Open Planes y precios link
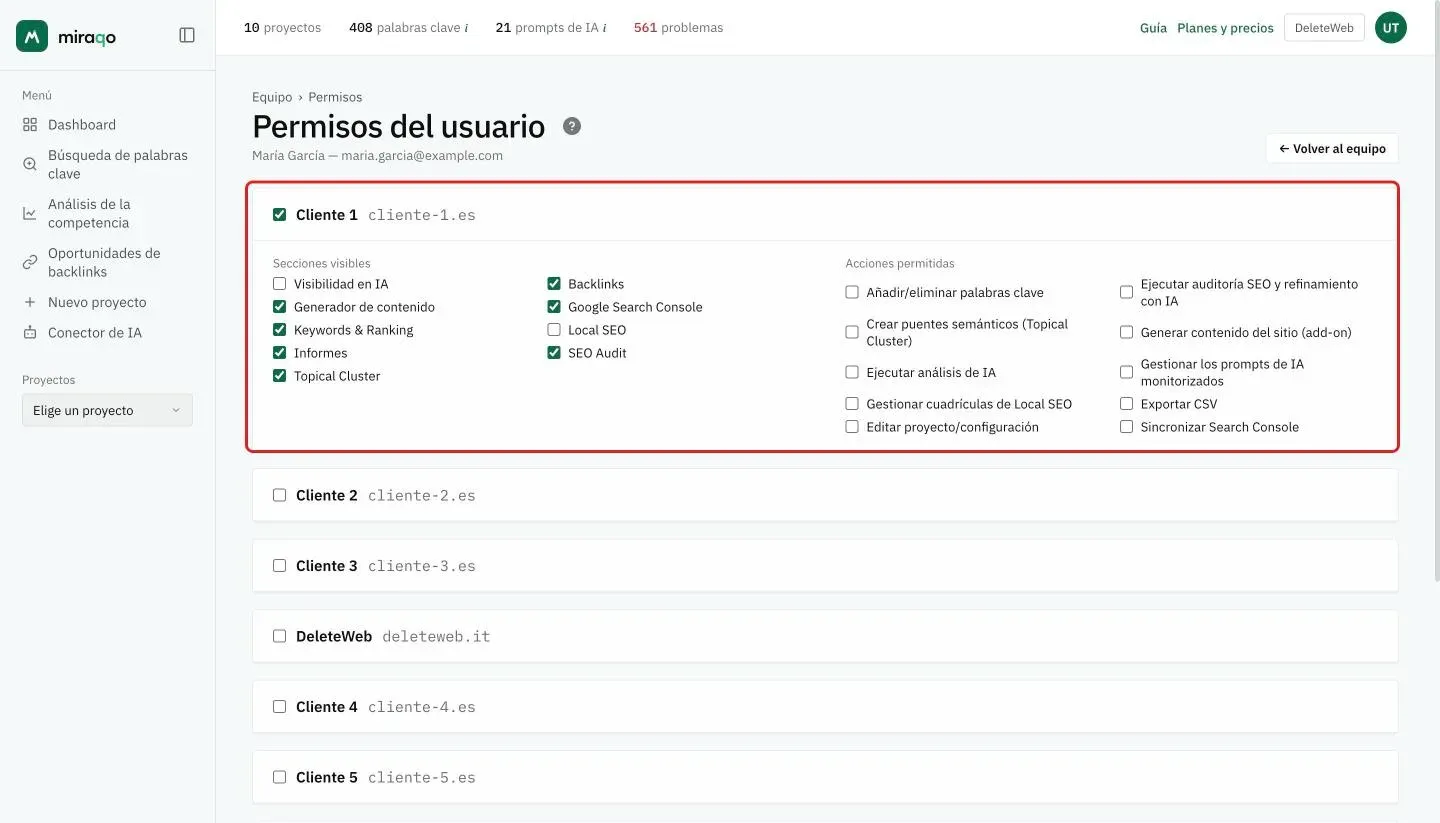Viewport: 1440px width, 823px height. [x=1225, y=28]
